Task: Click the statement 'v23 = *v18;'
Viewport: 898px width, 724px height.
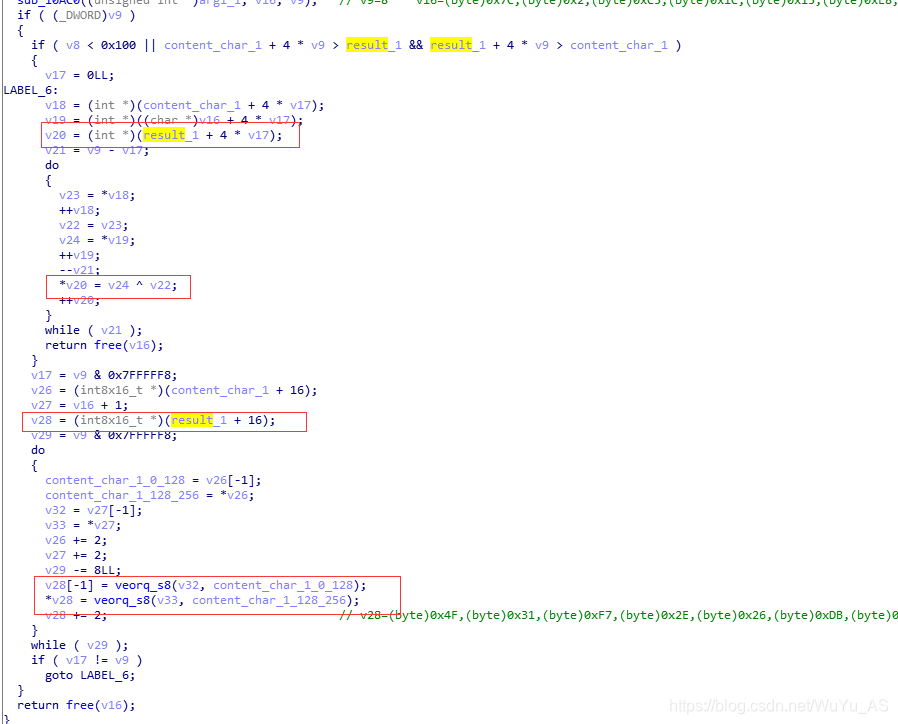Action: pyautogui.click(x=97, y=195)
